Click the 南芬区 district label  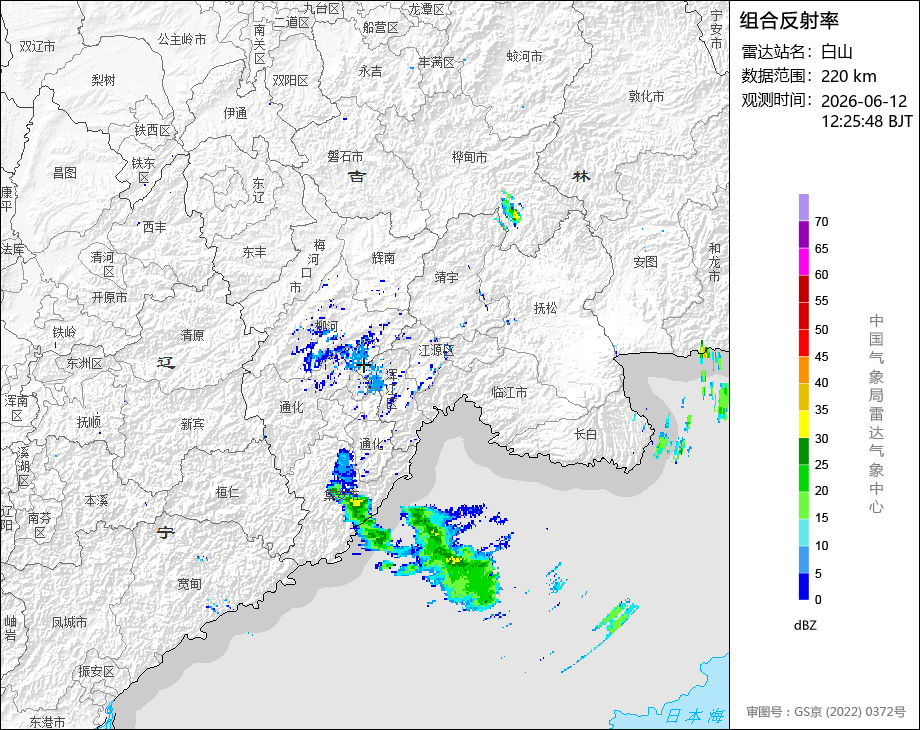(x=39, y=525)
